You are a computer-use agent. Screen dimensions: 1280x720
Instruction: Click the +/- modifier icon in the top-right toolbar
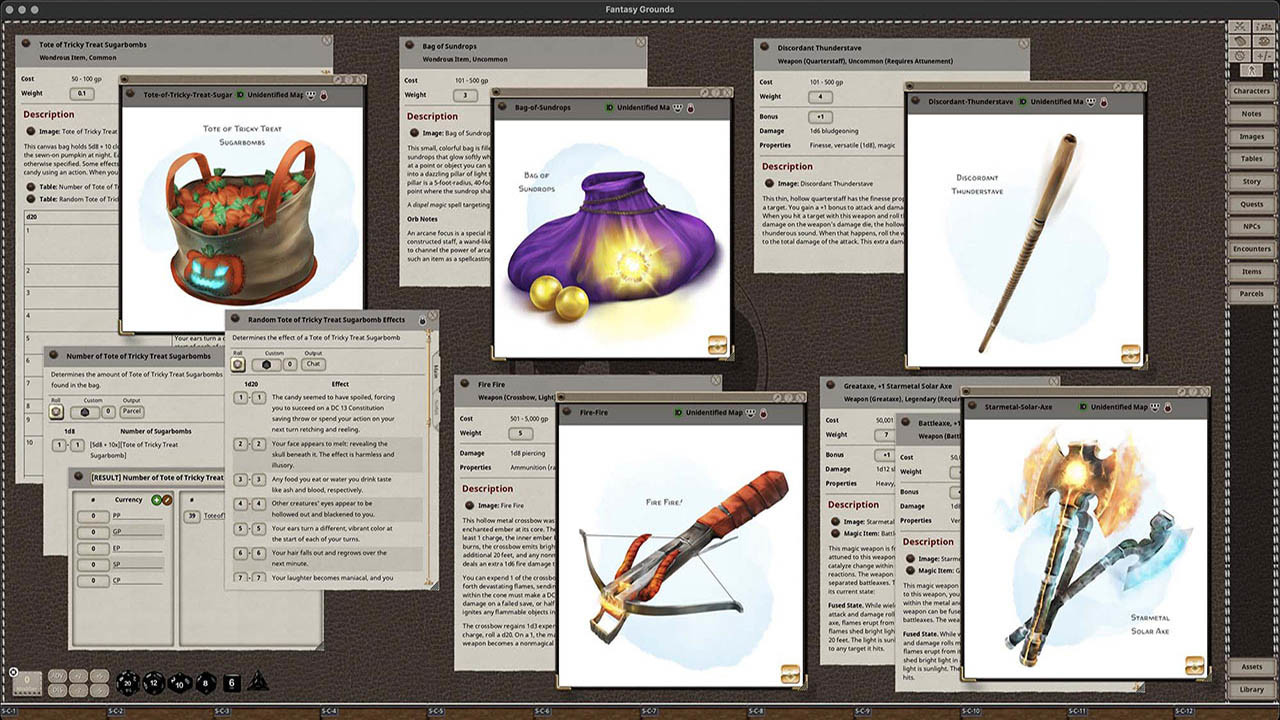pyautogui.click(x=1265, y=55)
